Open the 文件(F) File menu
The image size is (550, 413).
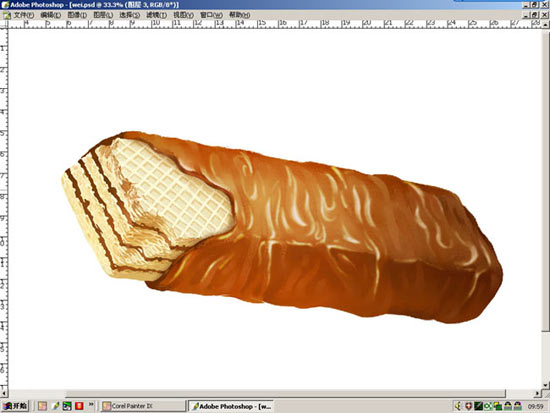tap(24, 15)
